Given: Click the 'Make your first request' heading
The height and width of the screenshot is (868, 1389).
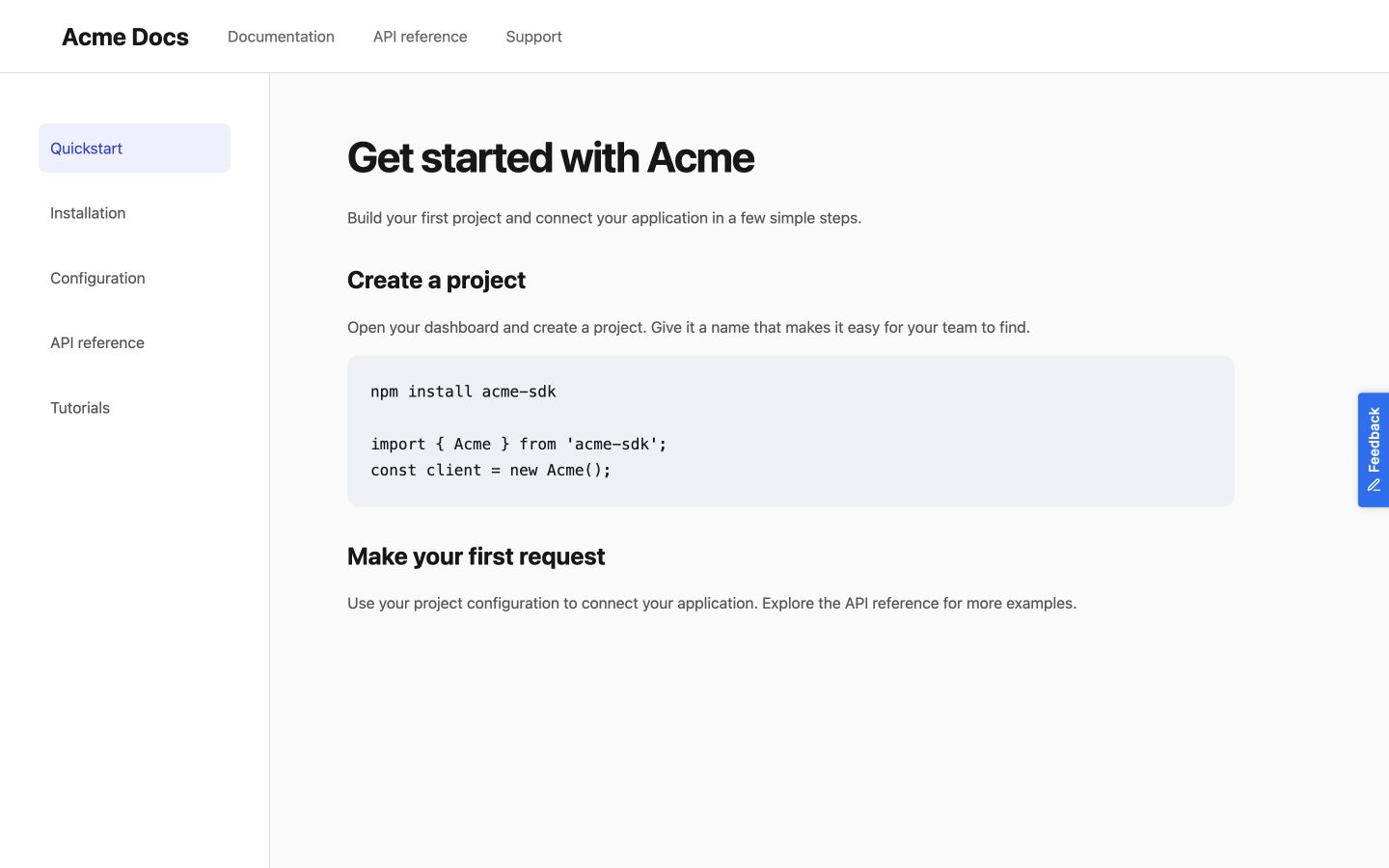Looking at the screenshot, I should click(x=476, y=556).
